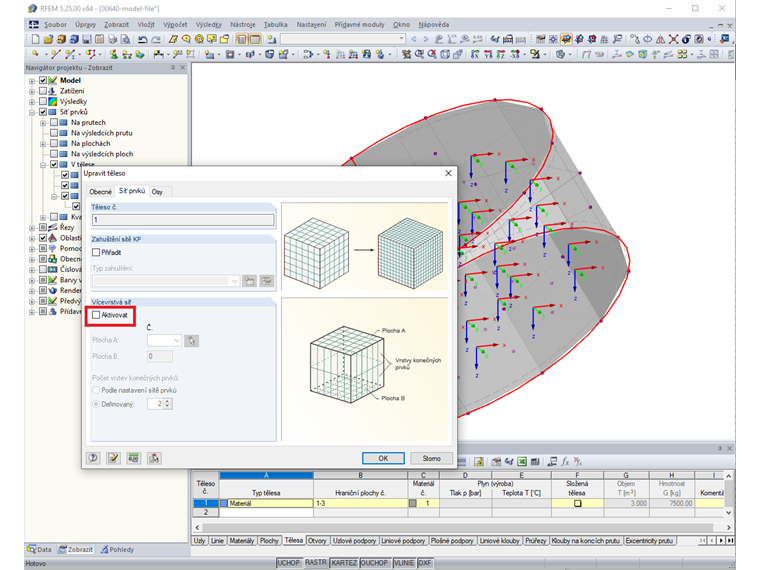
Task: Click the gray material color swatch in column C
Action: [412, 504]
